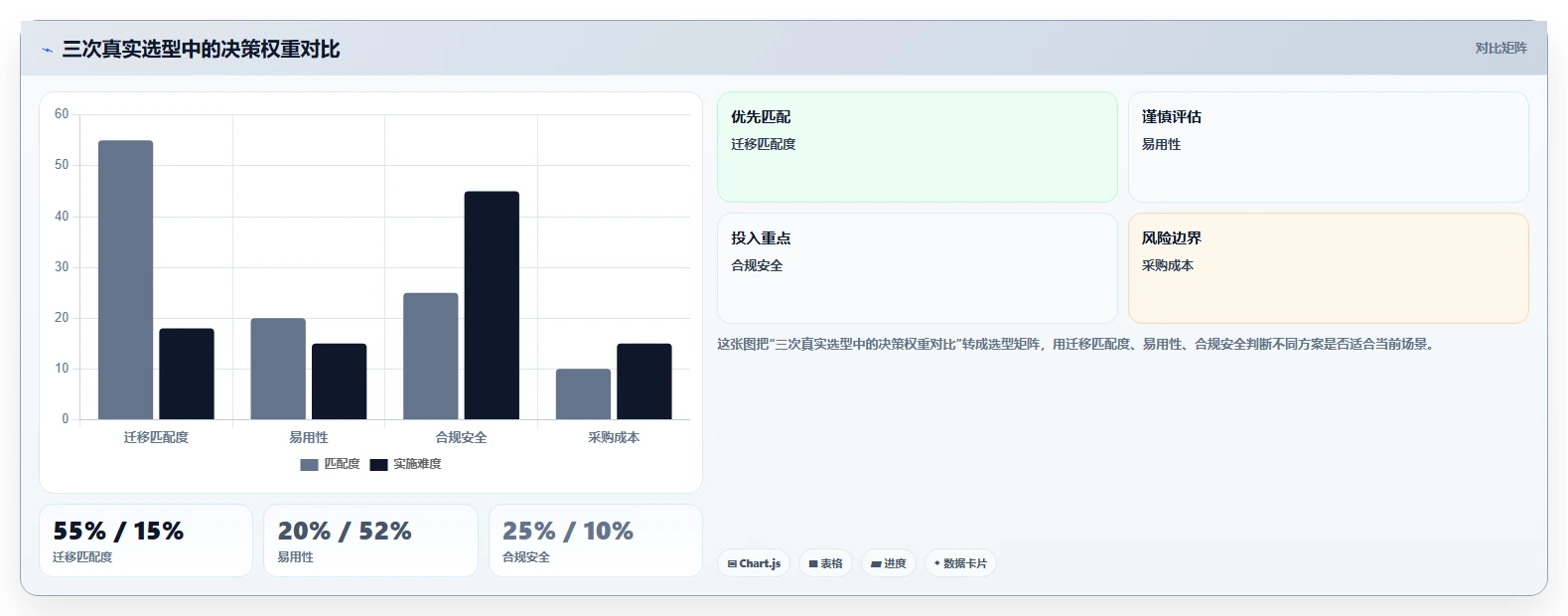This screenshot has width=1568, height=616.
Task: Click the 实施难度 bar for 迁移匹配度
Action: click(187, 374)
